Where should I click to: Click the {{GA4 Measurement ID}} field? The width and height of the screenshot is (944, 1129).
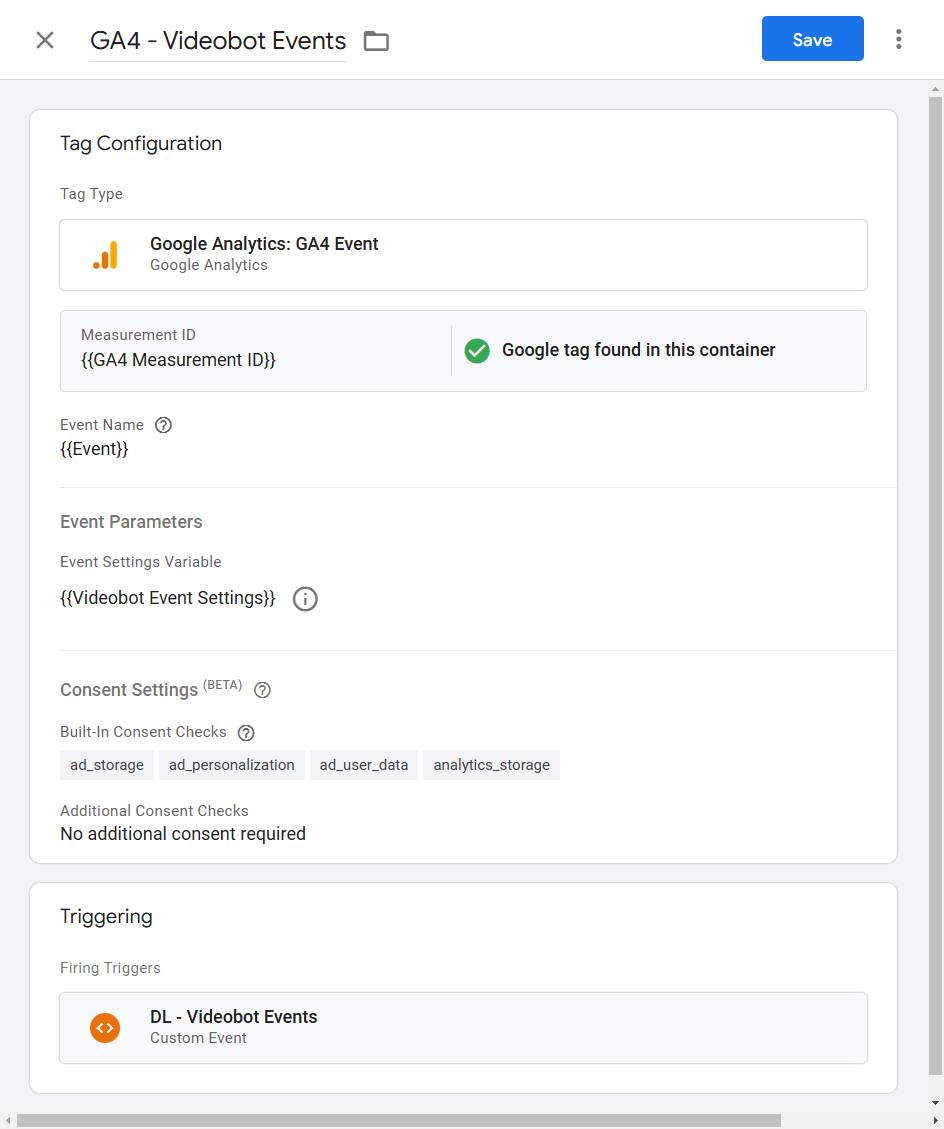178,359
